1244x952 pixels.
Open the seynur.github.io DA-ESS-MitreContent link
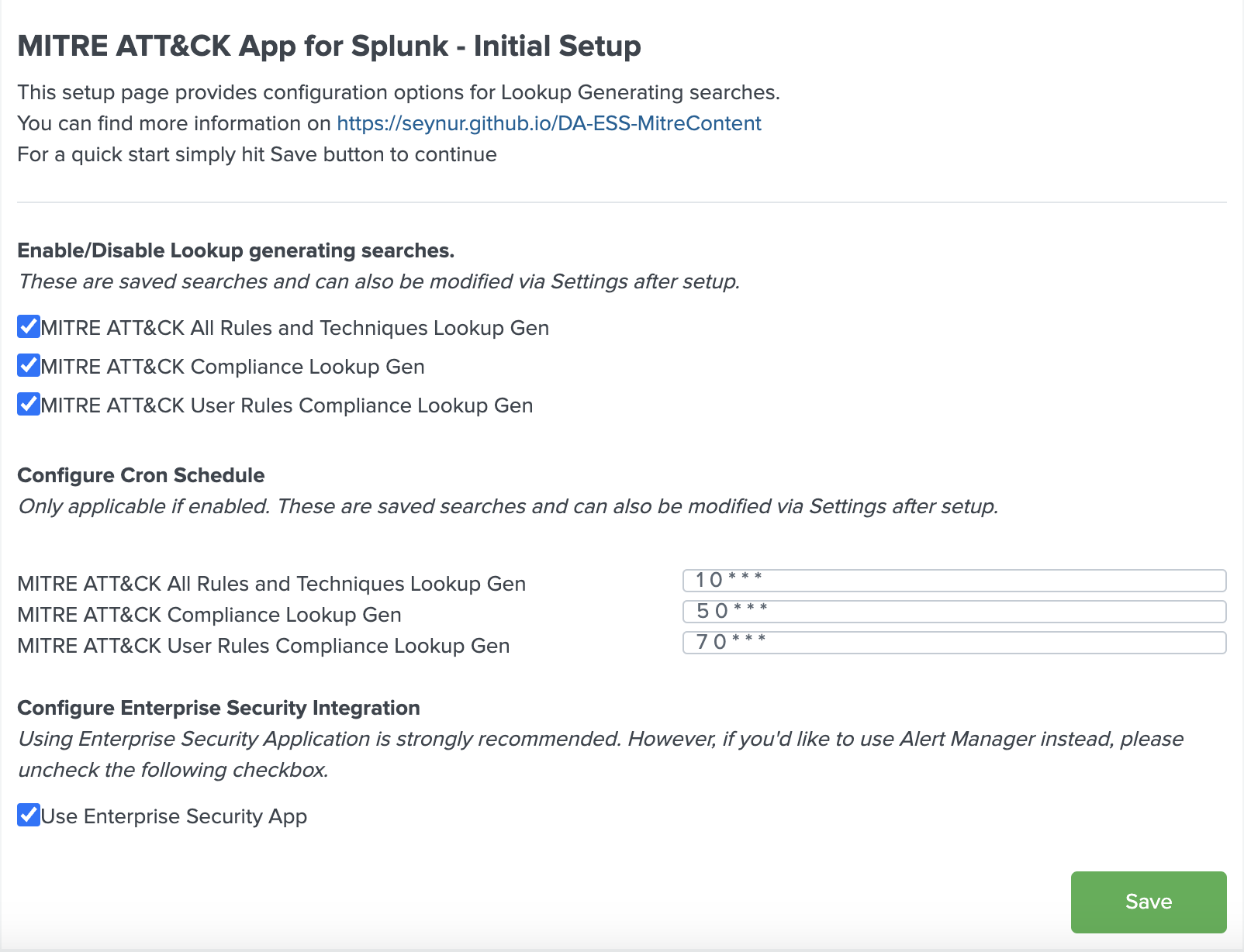point(548,123)
